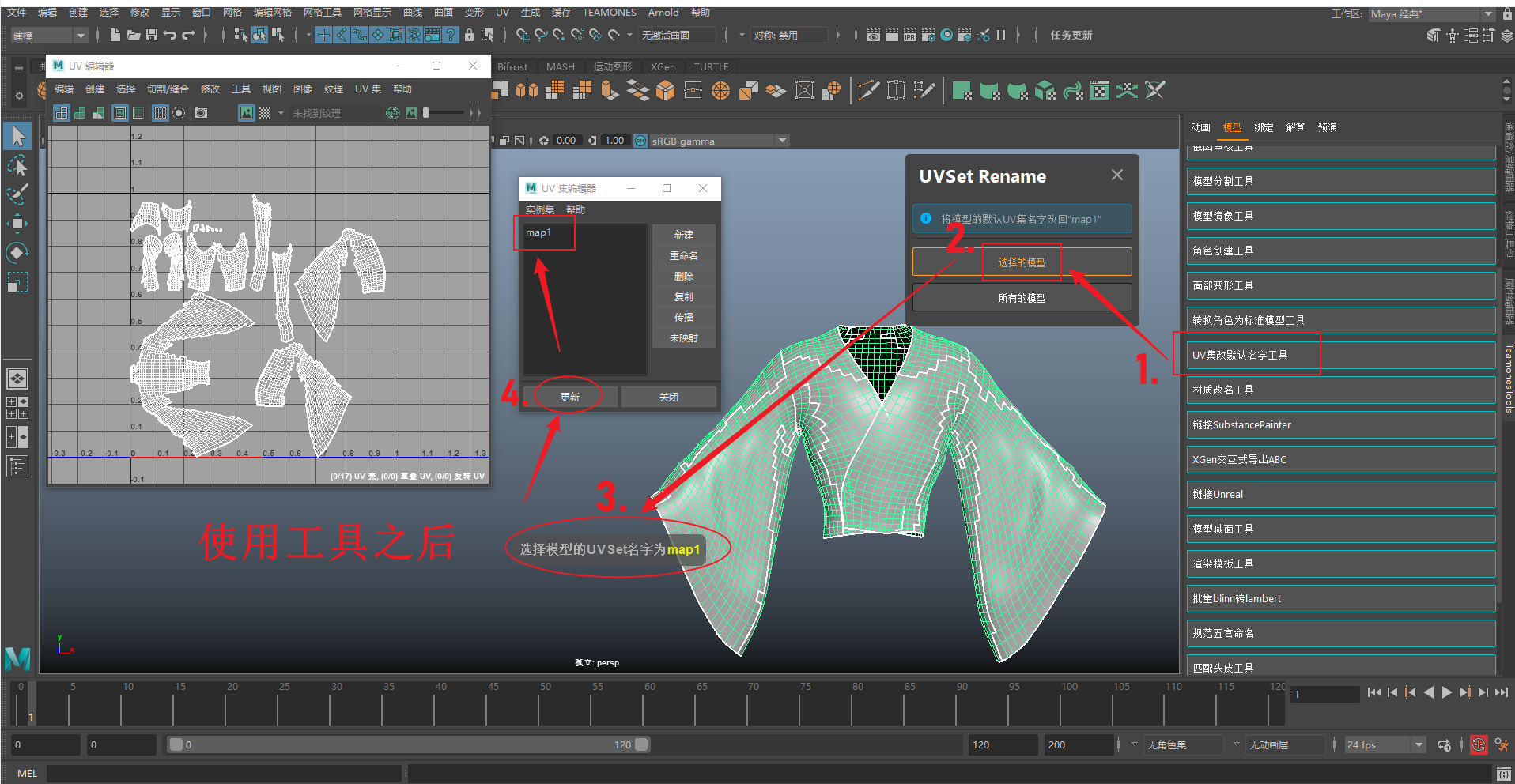Click the undo arrow icon
Image resolution: width=1515 pixels, height=784 pixels.
coord(170,35)
